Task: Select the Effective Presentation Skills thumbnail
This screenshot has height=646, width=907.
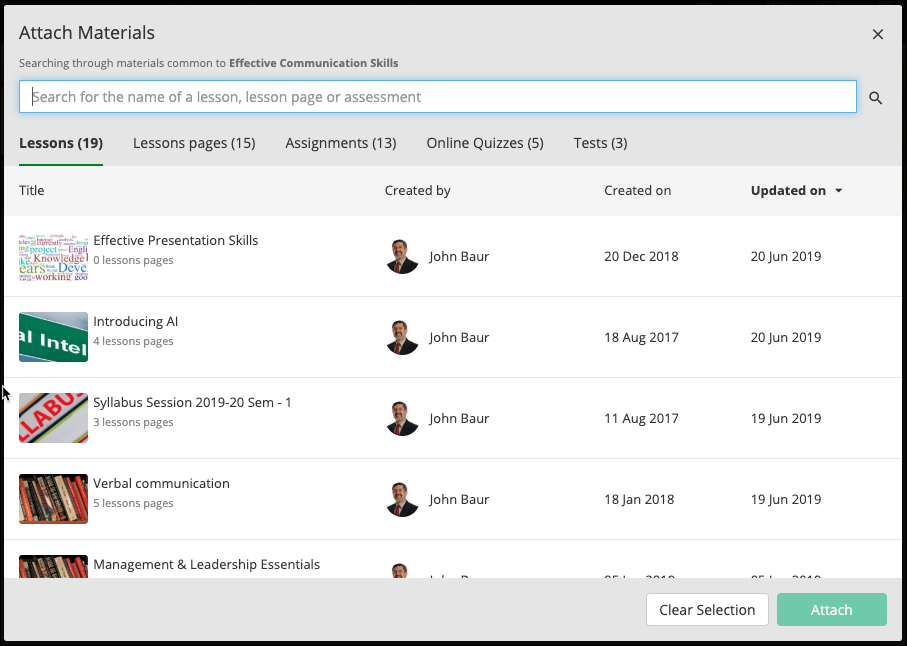Action: point(53,257)
